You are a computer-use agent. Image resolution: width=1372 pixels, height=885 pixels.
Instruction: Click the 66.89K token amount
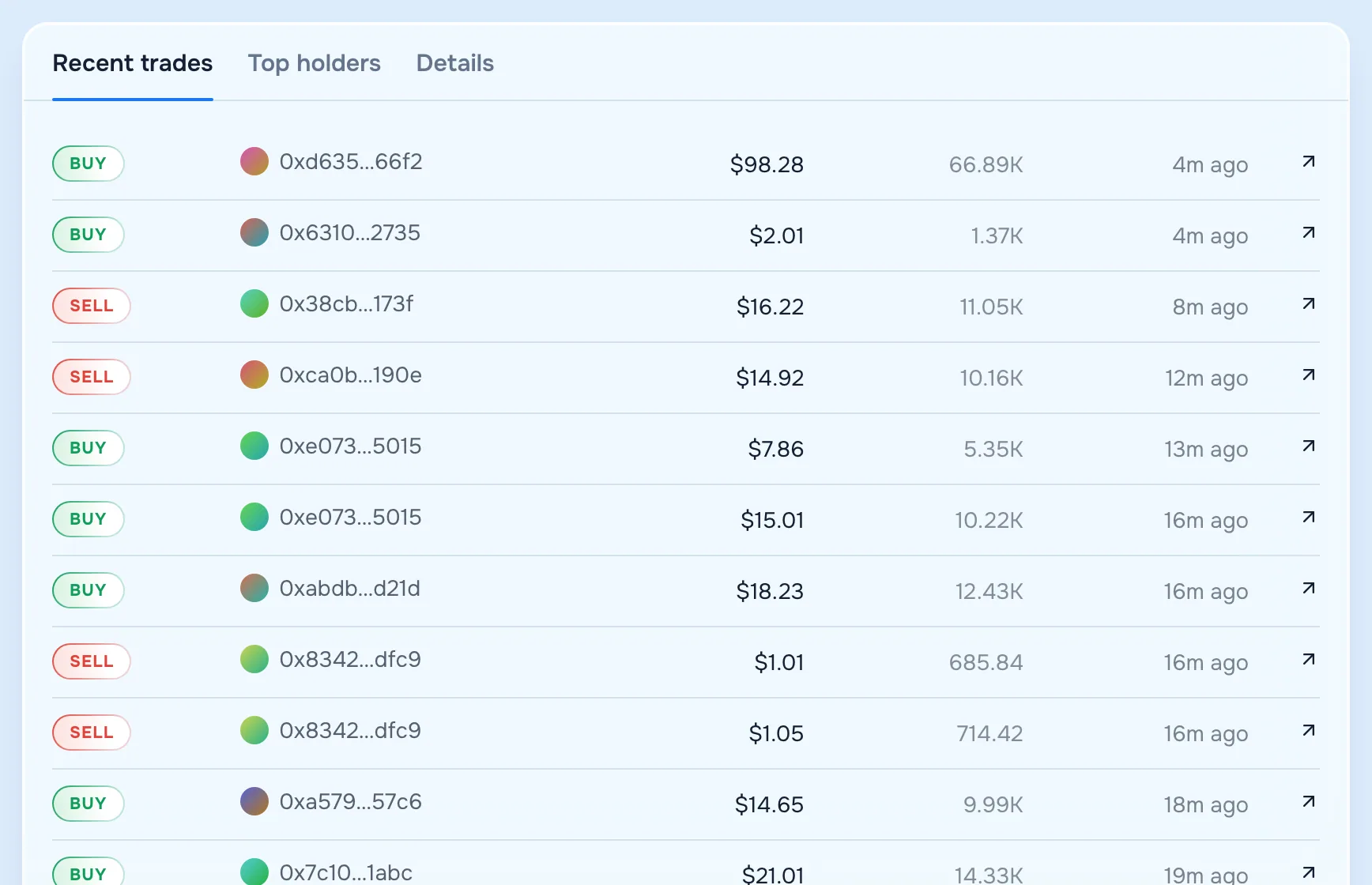pos(986,164)
